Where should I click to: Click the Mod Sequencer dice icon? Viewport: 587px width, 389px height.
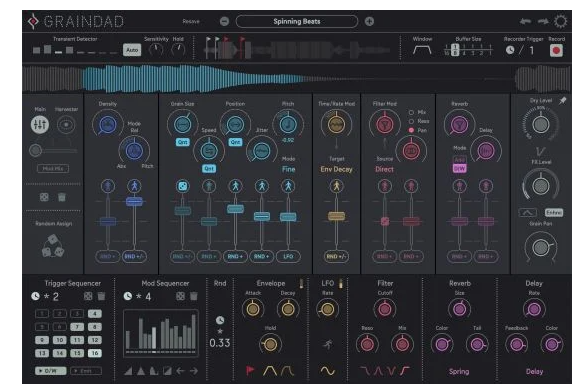pyautogui.click(x=180, y=296)
